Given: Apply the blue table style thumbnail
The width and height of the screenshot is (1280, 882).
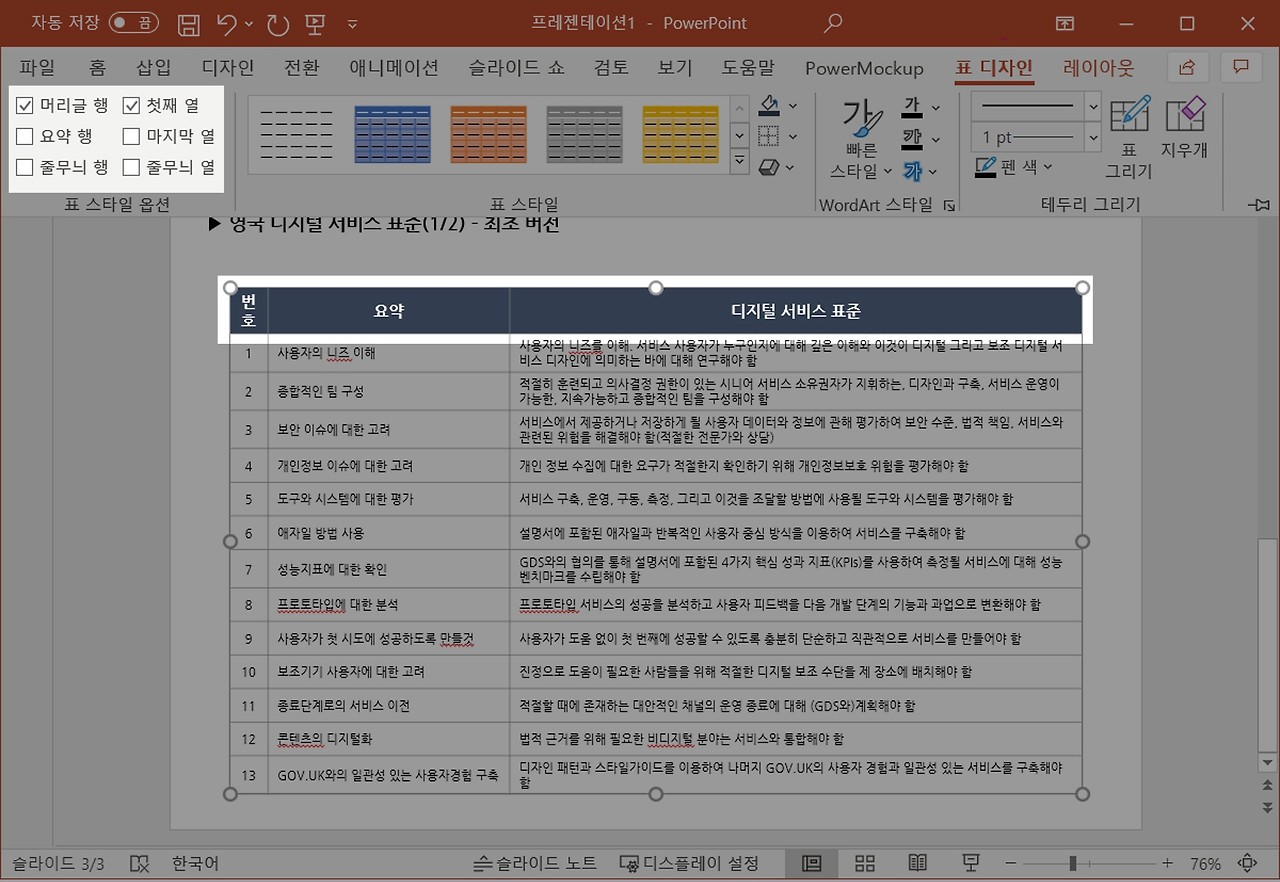Looking at the screenshot, I should pyautogui.click(x=392, y=134).
